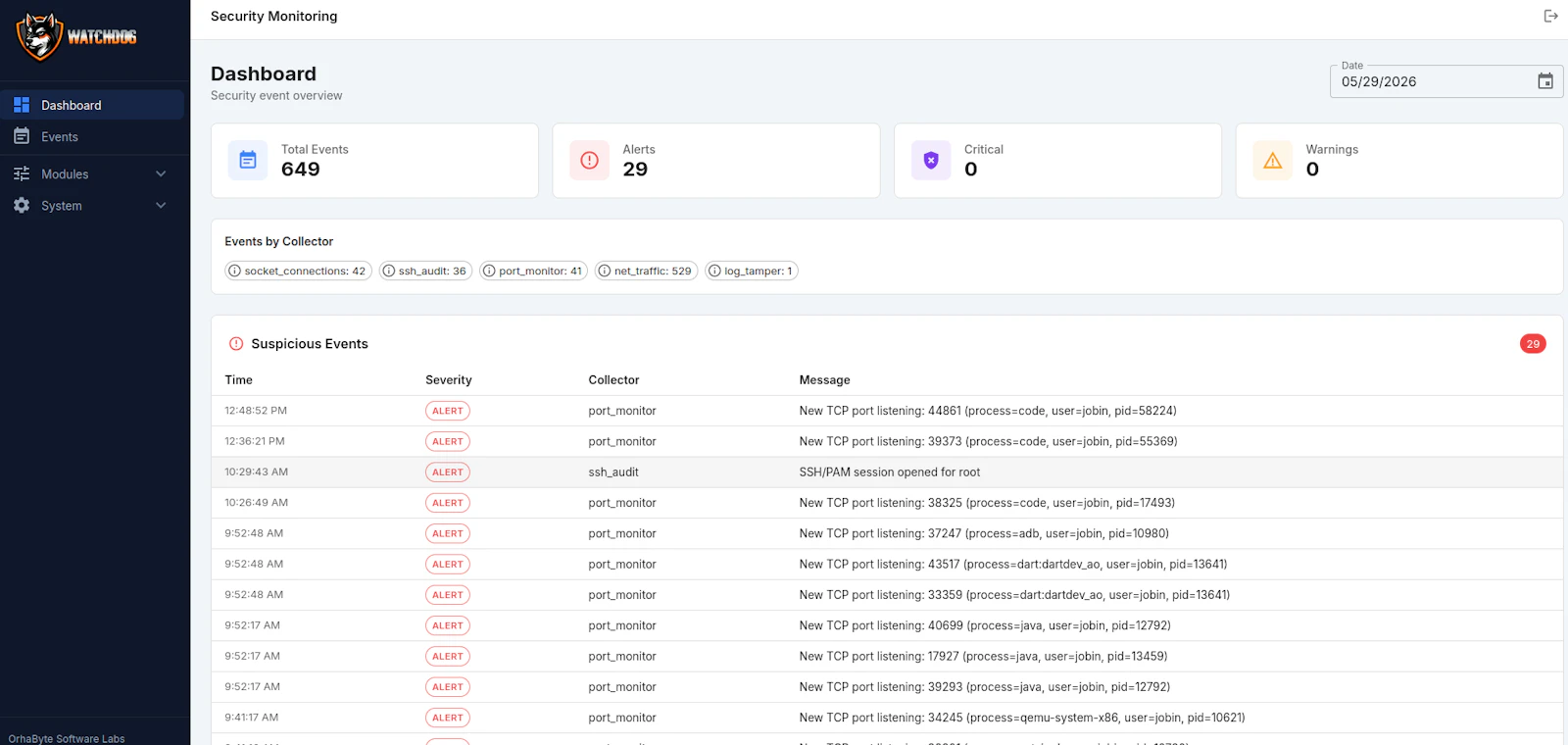
Task: Click the Alerts value 29
Action: 635,170
